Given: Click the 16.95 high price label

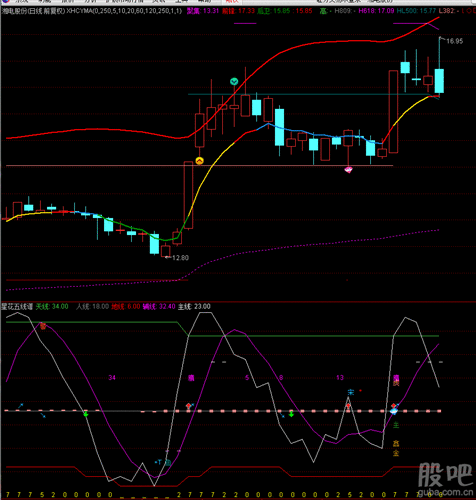Looking at the screenshot, I should pos(455,41).
